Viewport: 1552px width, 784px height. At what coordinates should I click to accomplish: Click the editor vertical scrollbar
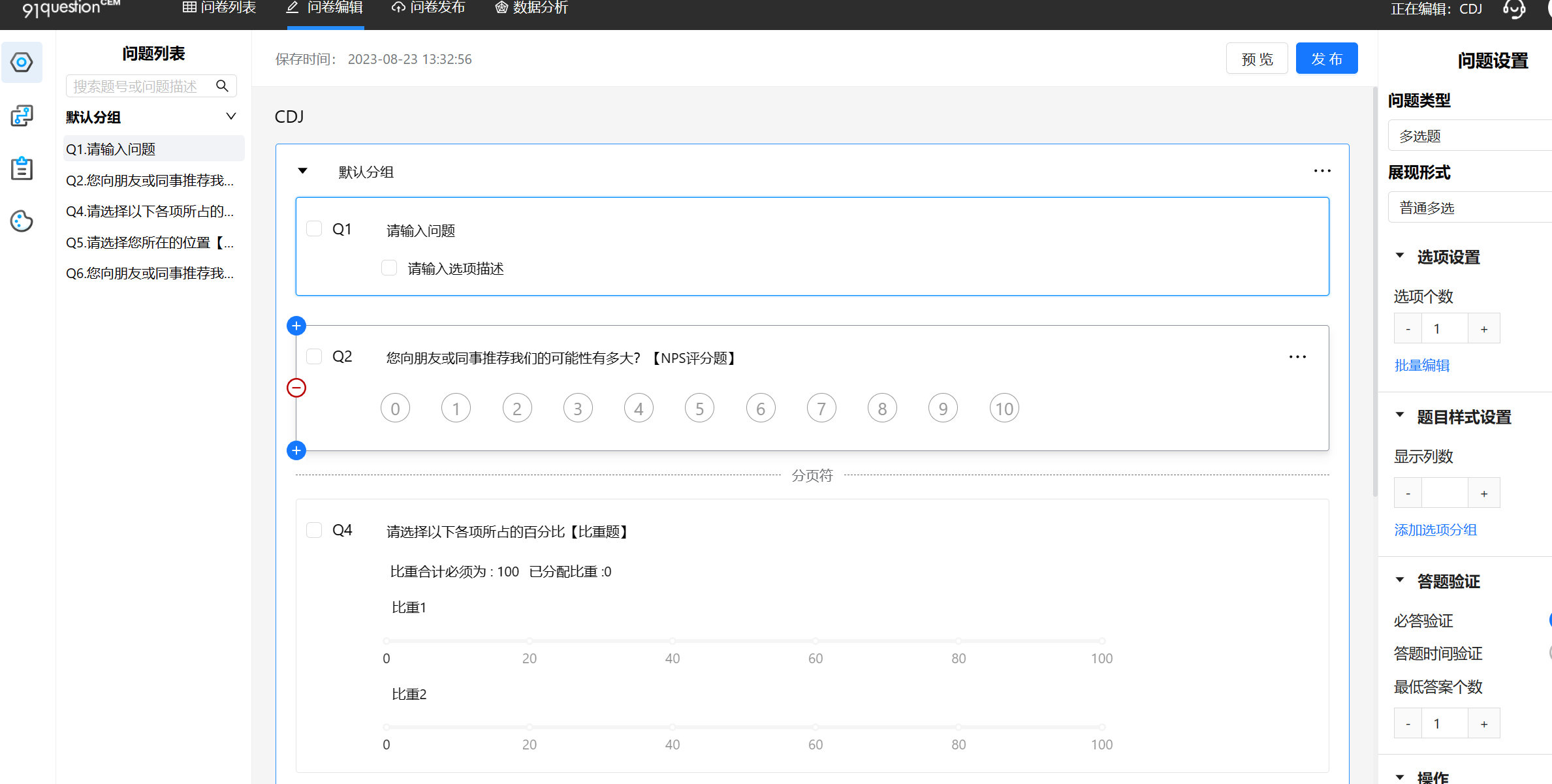pos(1375,292)
